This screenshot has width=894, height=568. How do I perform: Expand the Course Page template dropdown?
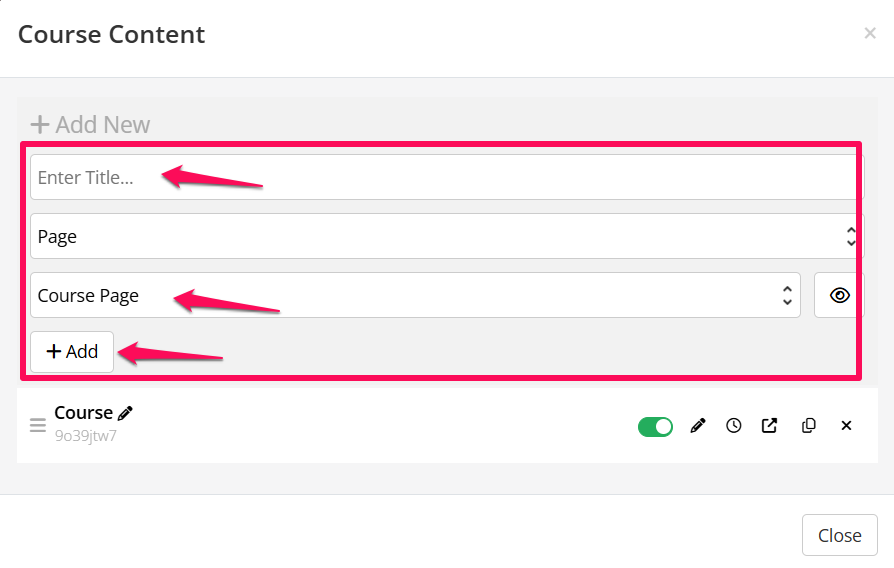click(415, 295)
